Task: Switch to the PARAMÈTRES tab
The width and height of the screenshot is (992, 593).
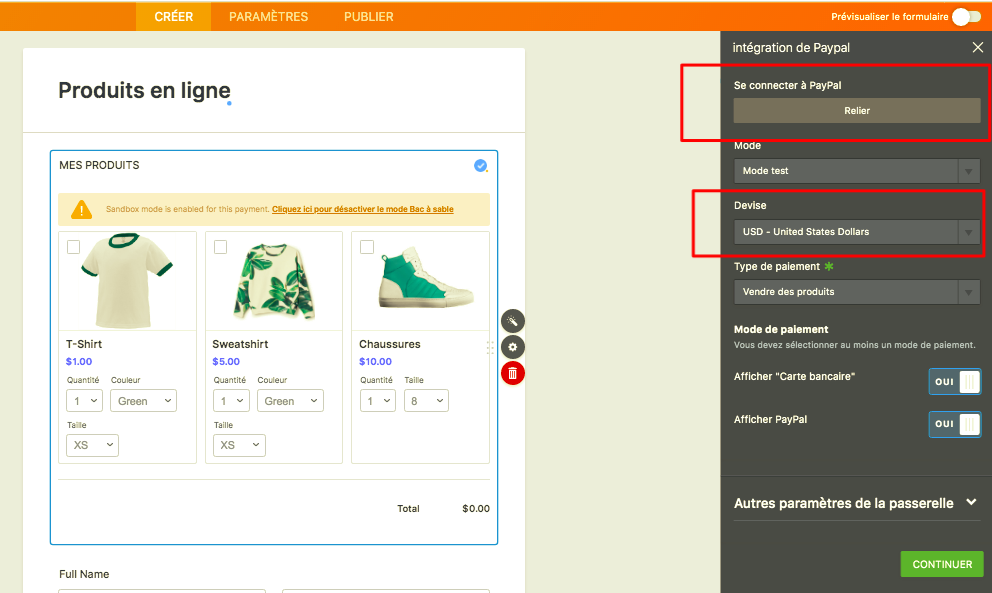Action: tap(268, 17)
